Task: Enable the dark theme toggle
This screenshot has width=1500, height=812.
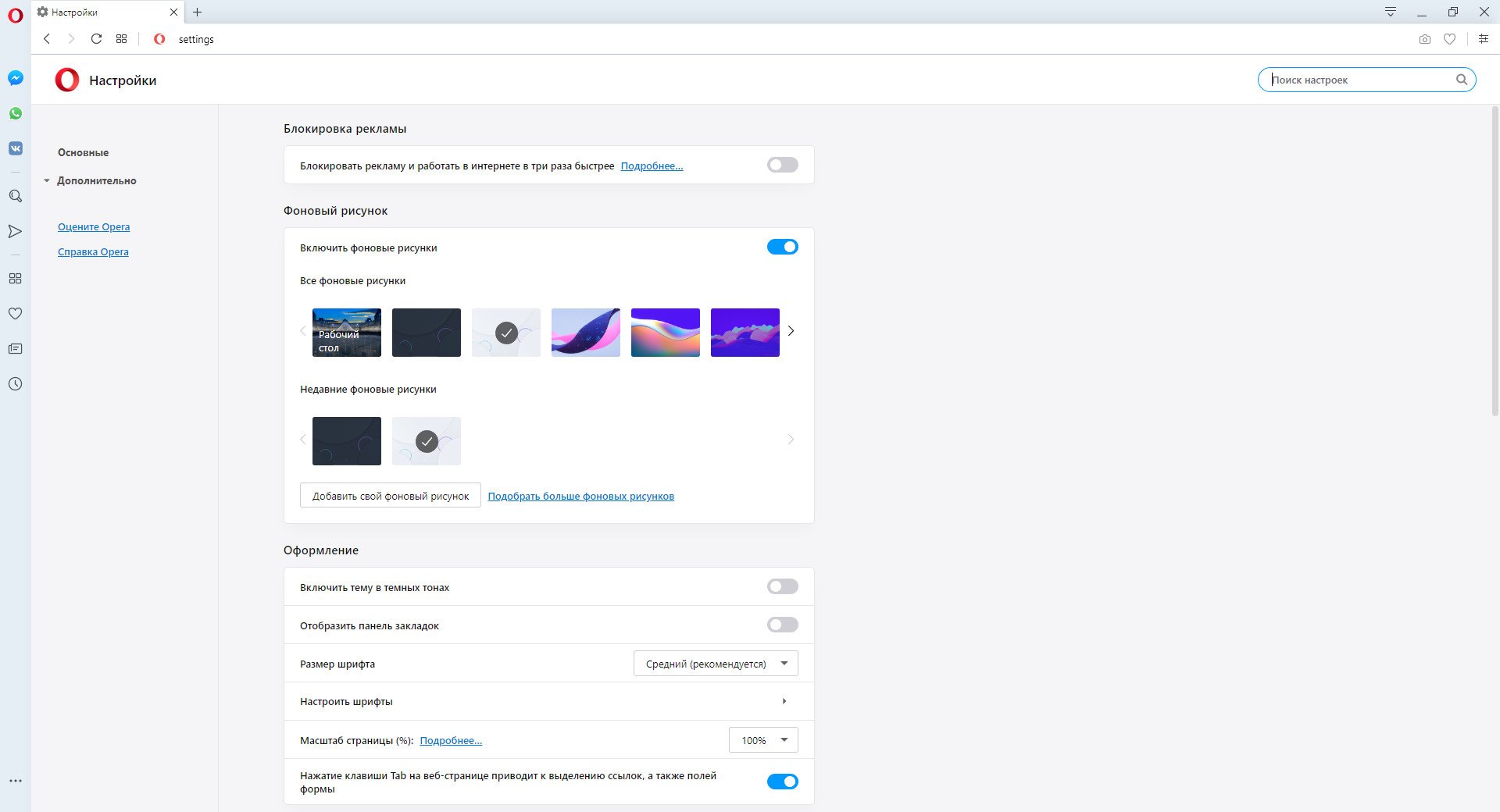Action: (x=782, y=586)
